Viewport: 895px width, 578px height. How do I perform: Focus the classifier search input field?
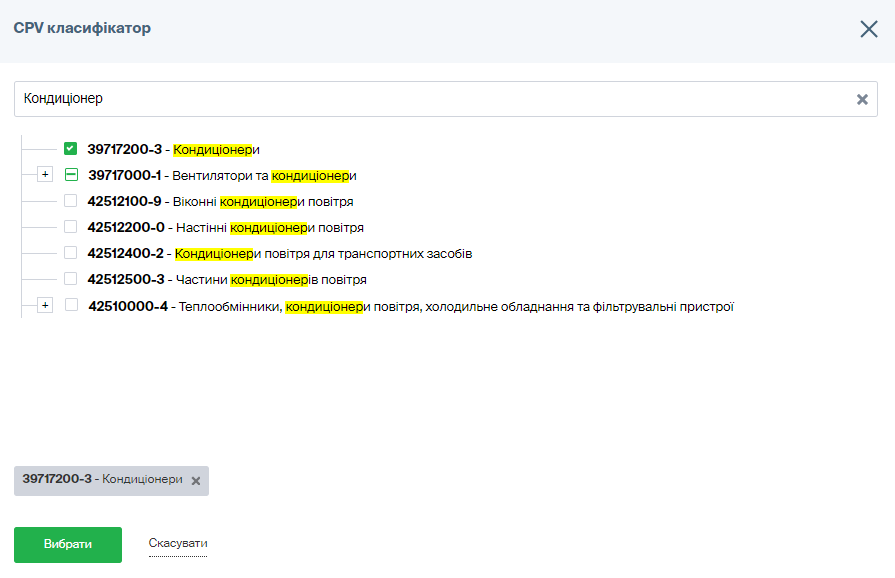tap(430, 99)
